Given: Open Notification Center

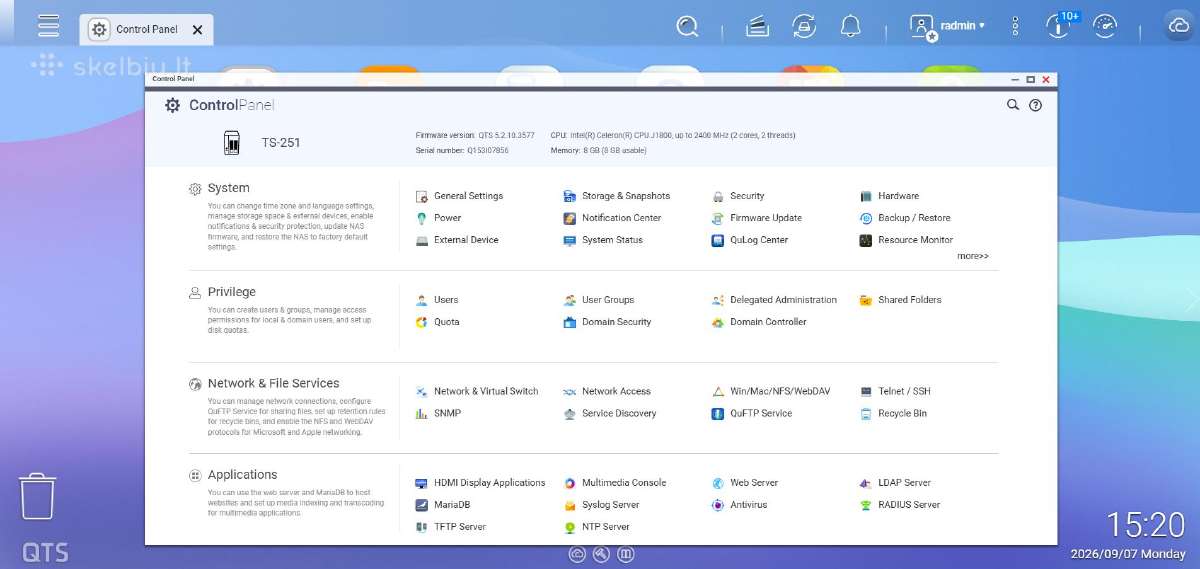Looking at the screenshot, I should click(612, 218).
